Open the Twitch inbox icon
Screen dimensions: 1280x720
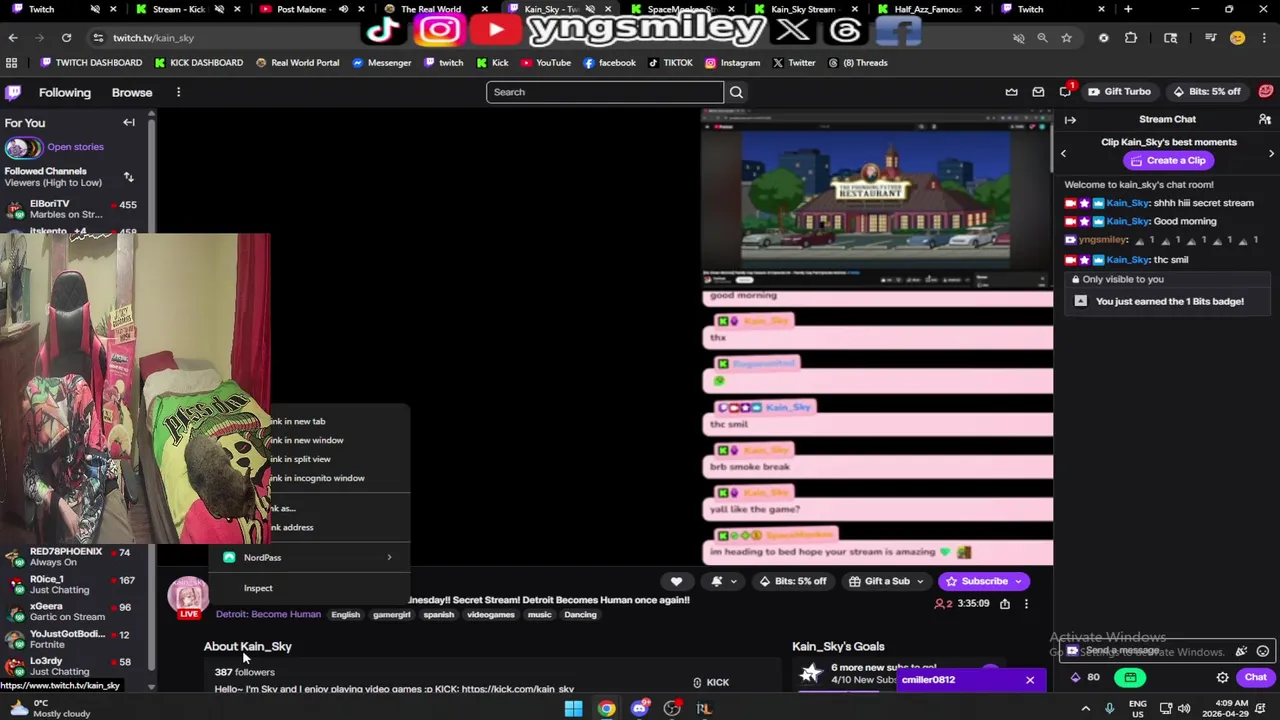pyautogui.click(x=1038, y=92)
